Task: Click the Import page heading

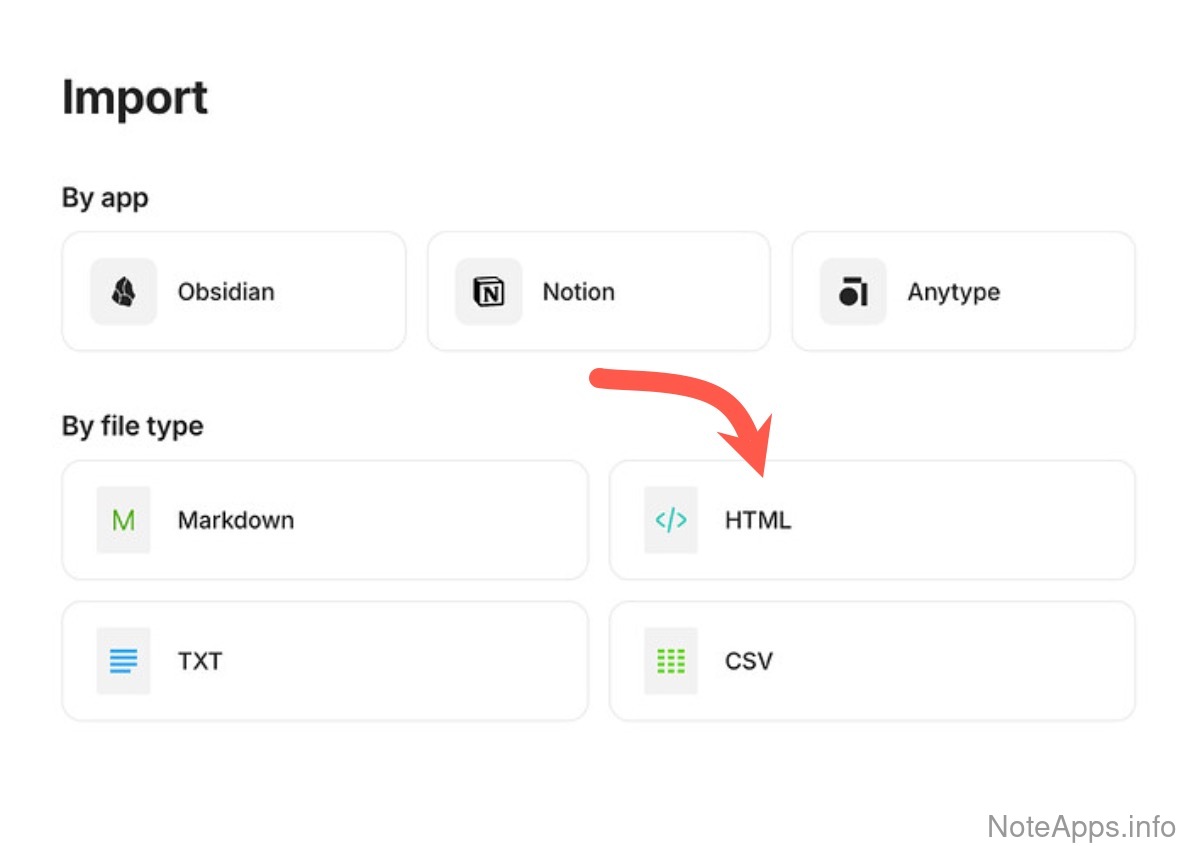Action: coord(135,98)
